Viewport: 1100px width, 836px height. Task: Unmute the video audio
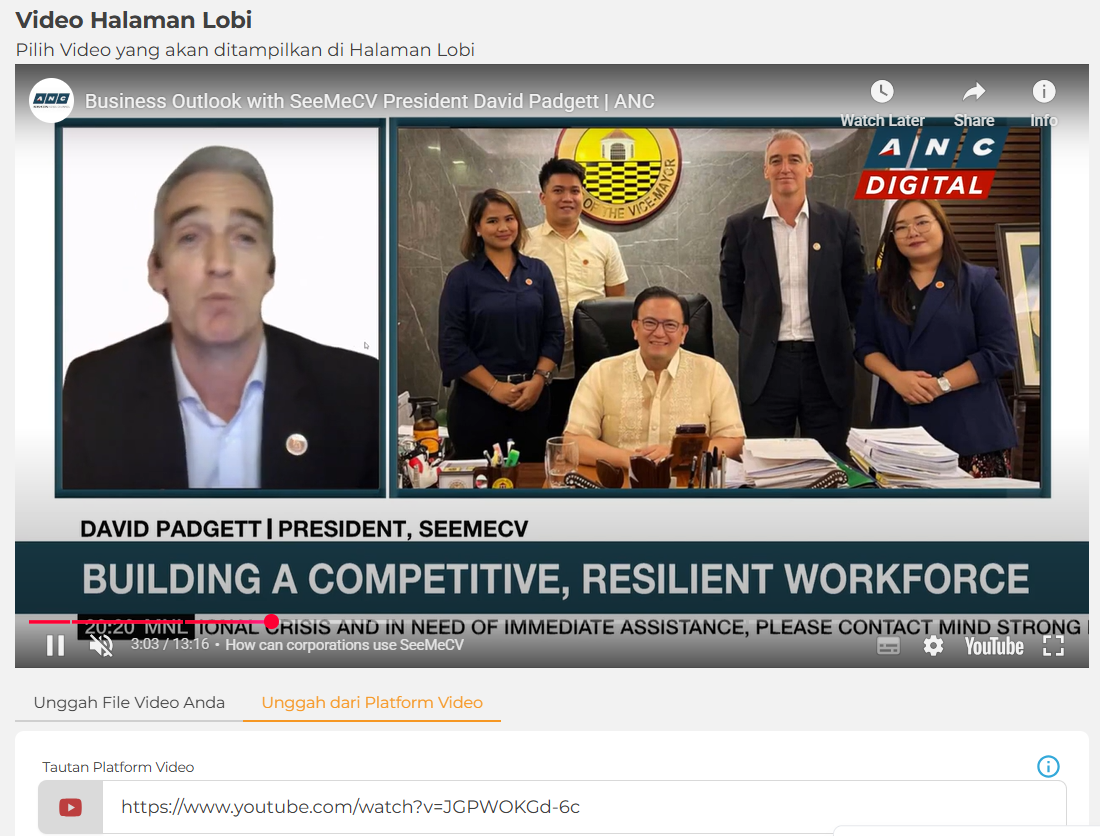101,646
